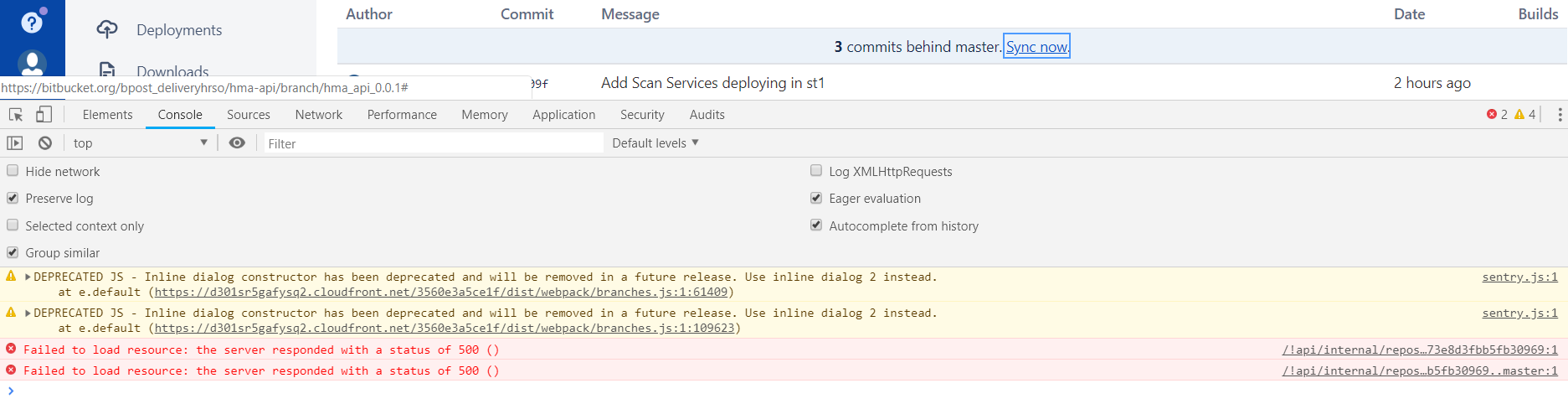
Task: Uncheck Autocomplete from history checkbox
Action: [816, 225]
